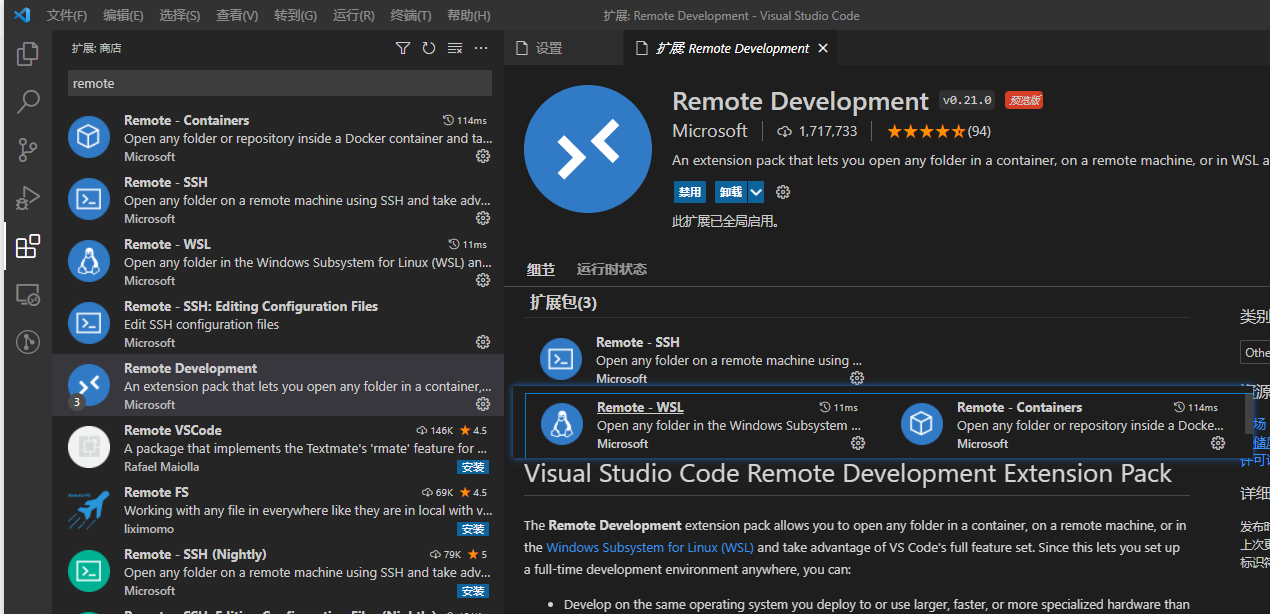The width and height of the screenshot is (1270, 614).
Task: Clear extensions search results icon
Action: [455, 48]
